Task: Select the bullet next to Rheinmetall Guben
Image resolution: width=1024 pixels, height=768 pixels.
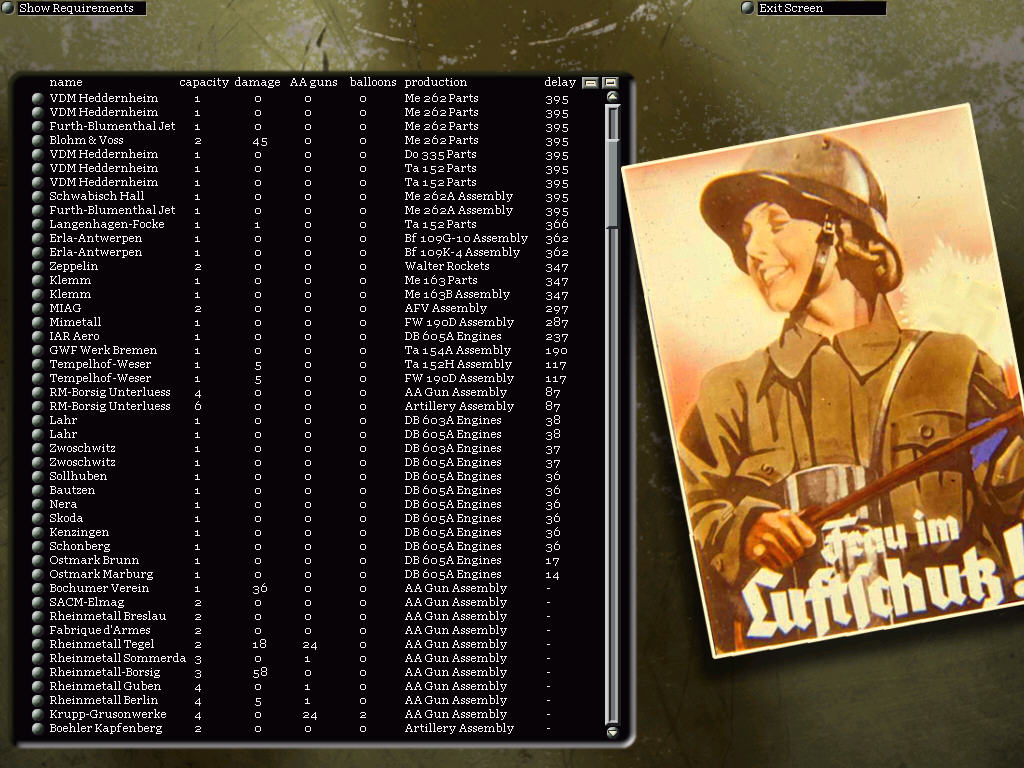Action: pyautogui.click(x=38, y=686)
